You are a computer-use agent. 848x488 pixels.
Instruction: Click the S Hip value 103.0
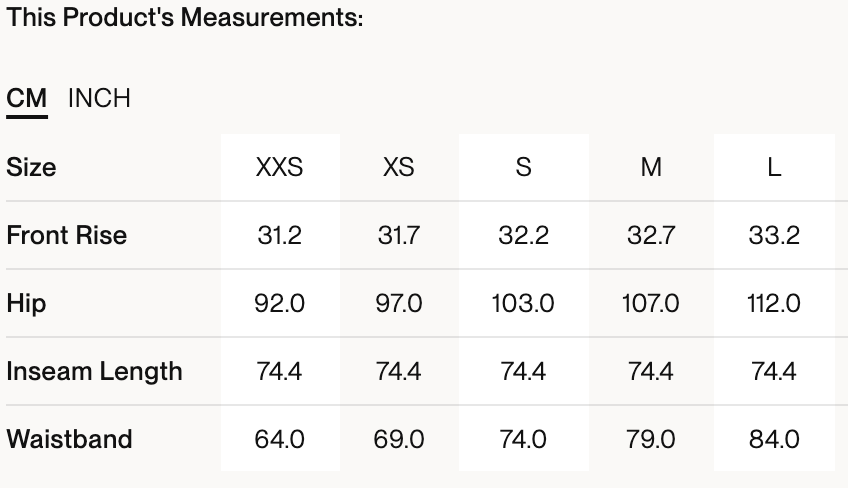(523, 303)
